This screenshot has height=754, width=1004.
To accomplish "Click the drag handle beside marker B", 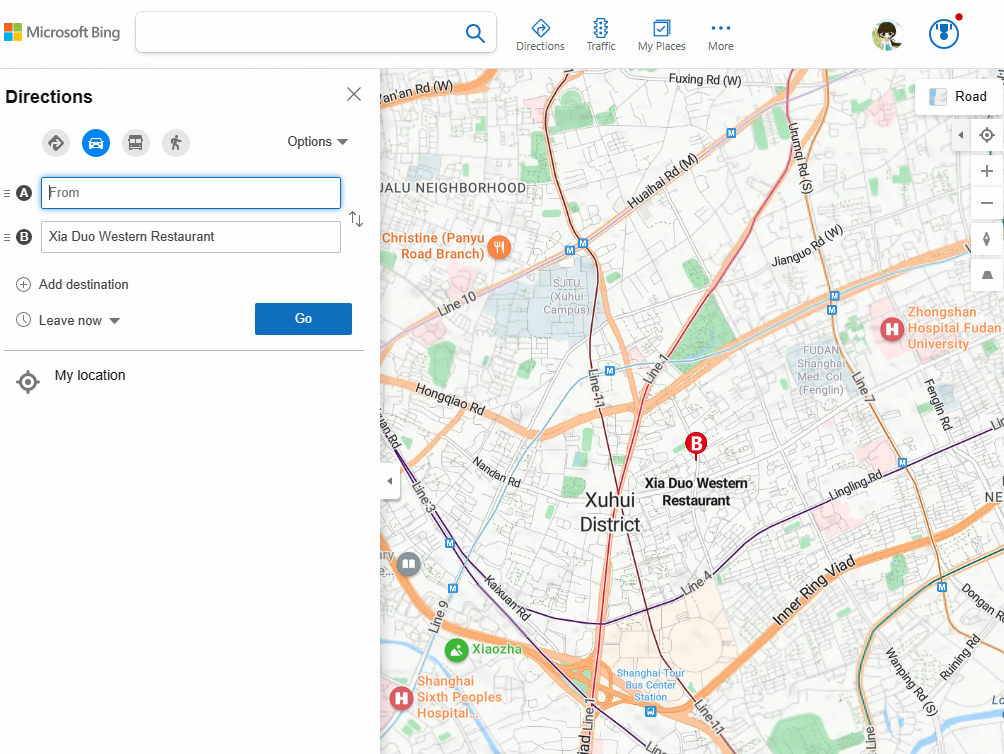I will [x=7, y=237].
